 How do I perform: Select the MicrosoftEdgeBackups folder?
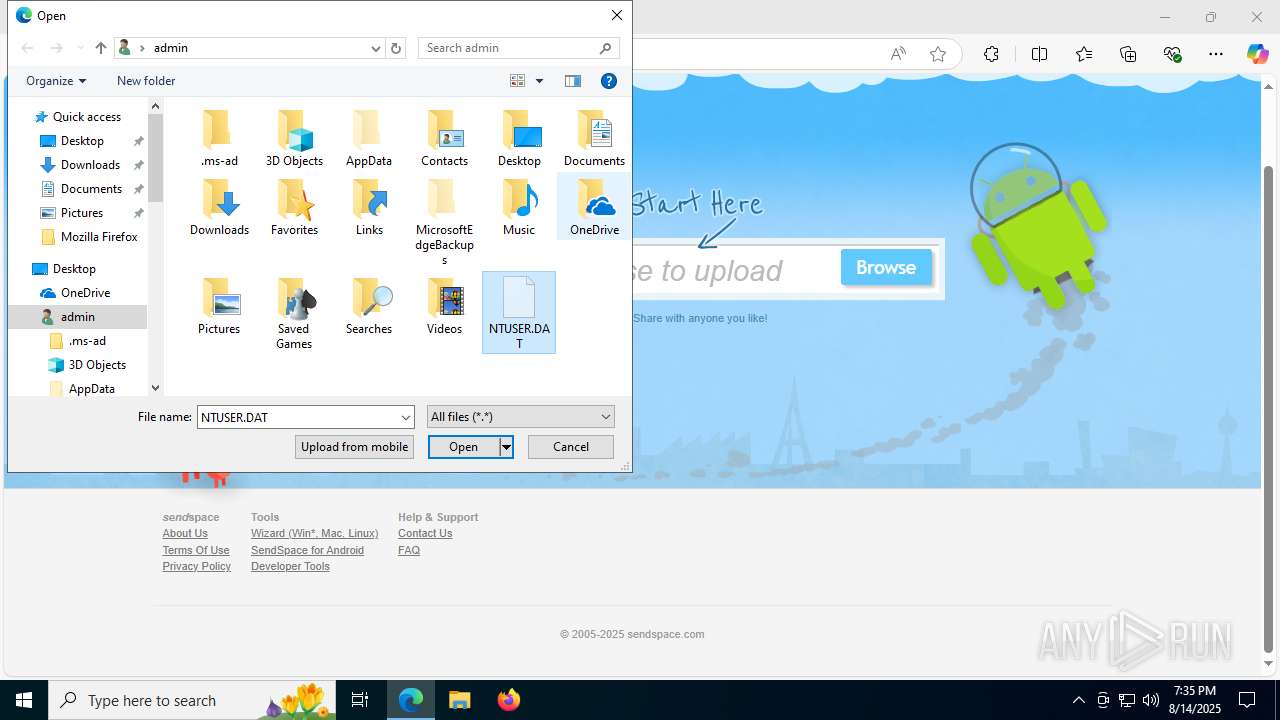click(x=444, y=223)
